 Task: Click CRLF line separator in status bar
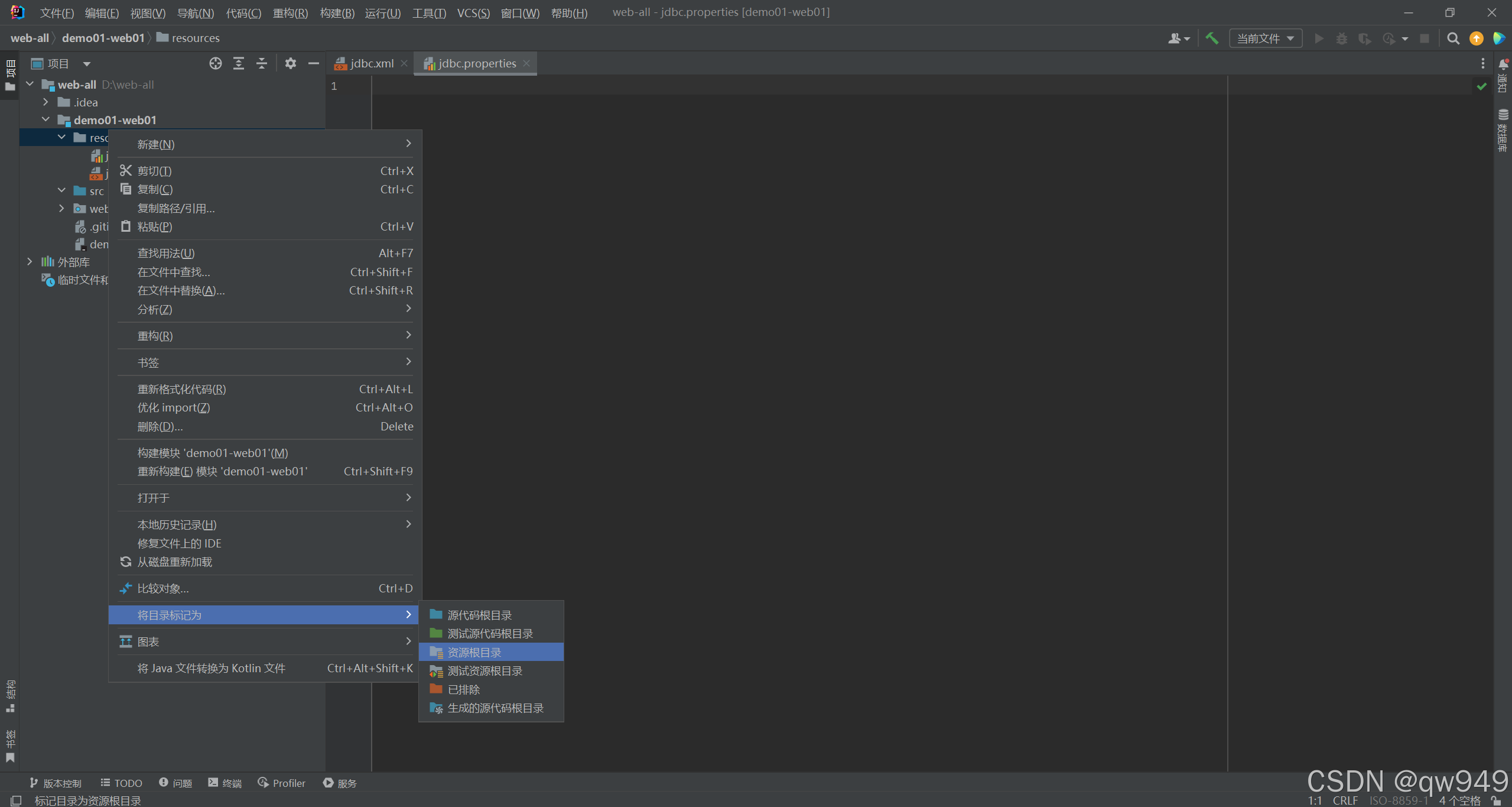coord(1345,800)
